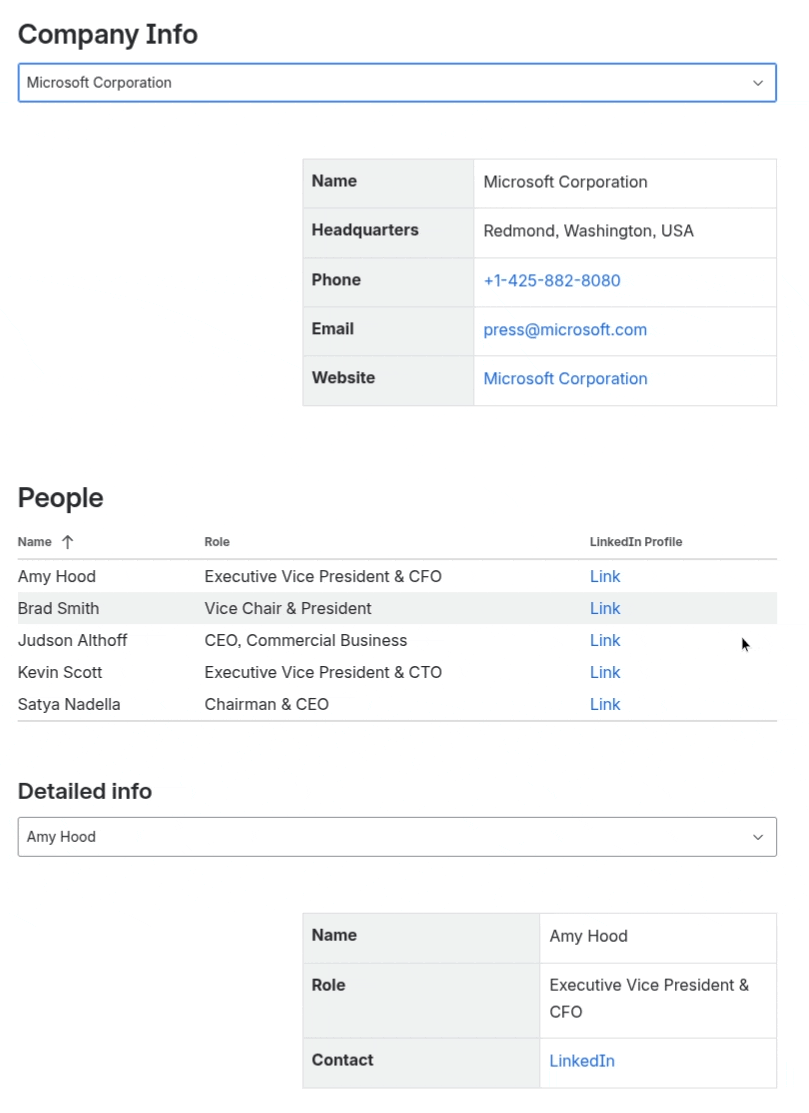This screenshot has width=809, height=1113.
Task: Open the Amy Hood detailed info dropdown
Action: pyautogui.click(x=397, y=837)
